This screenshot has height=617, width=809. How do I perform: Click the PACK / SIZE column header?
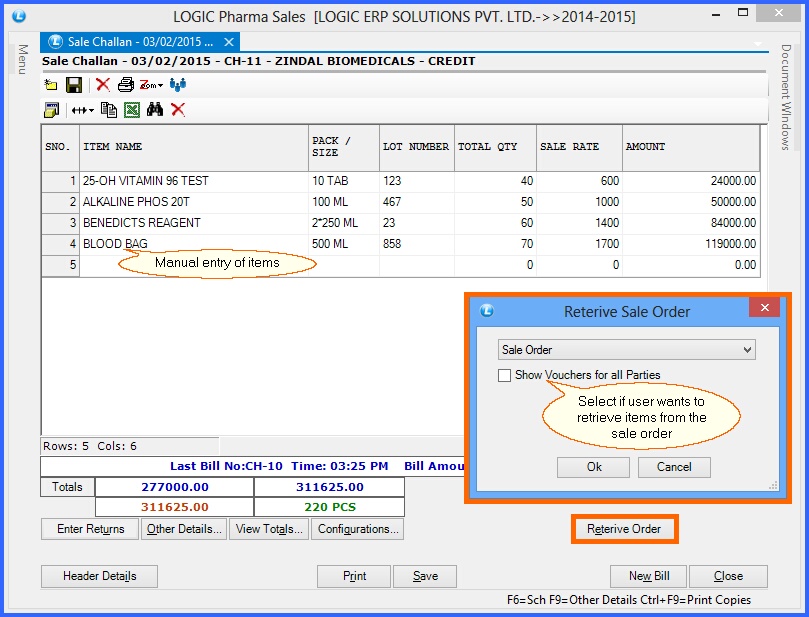pos(344,148)
